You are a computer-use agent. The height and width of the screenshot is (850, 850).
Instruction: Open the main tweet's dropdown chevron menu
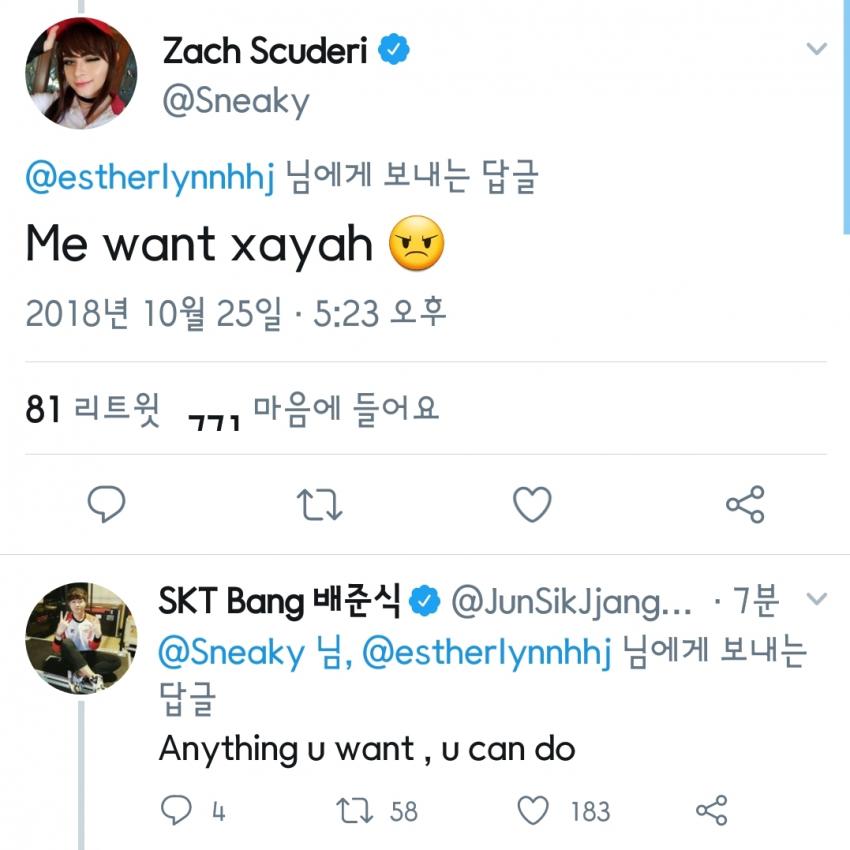(817, 48)
